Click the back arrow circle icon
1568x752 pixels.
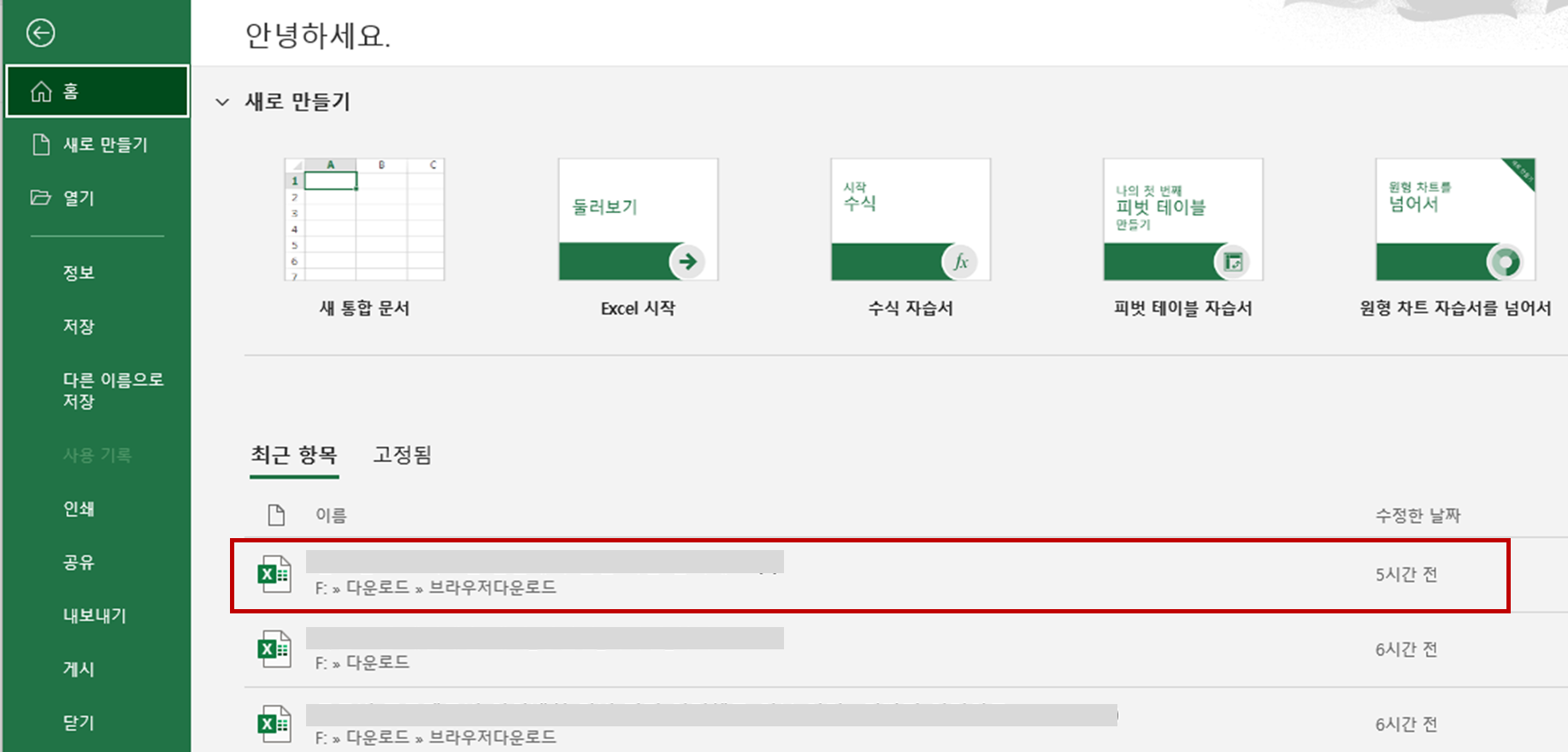[x=40, y=33]
